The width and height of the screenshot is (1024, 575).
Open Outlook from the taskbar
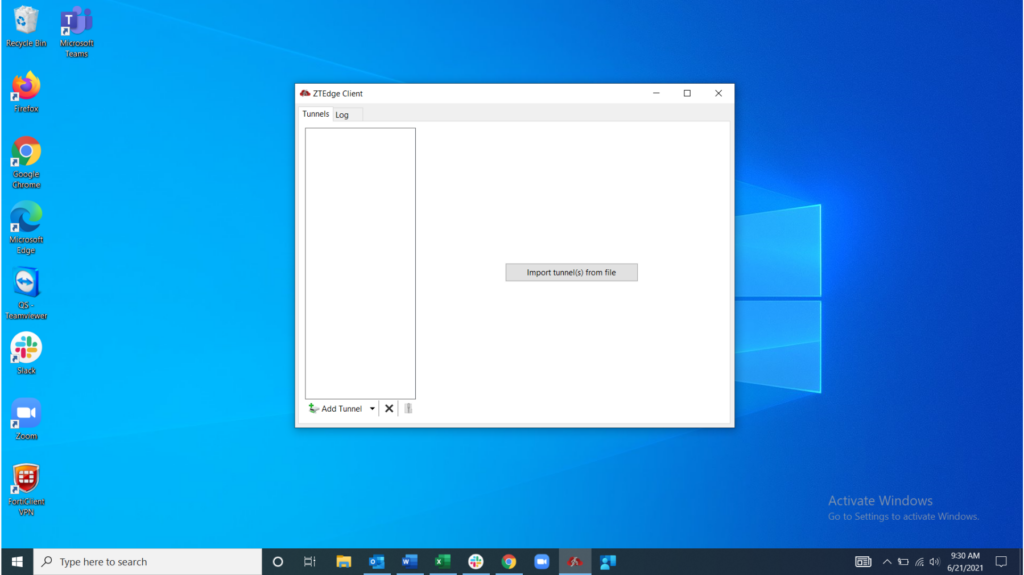[377, 562]
